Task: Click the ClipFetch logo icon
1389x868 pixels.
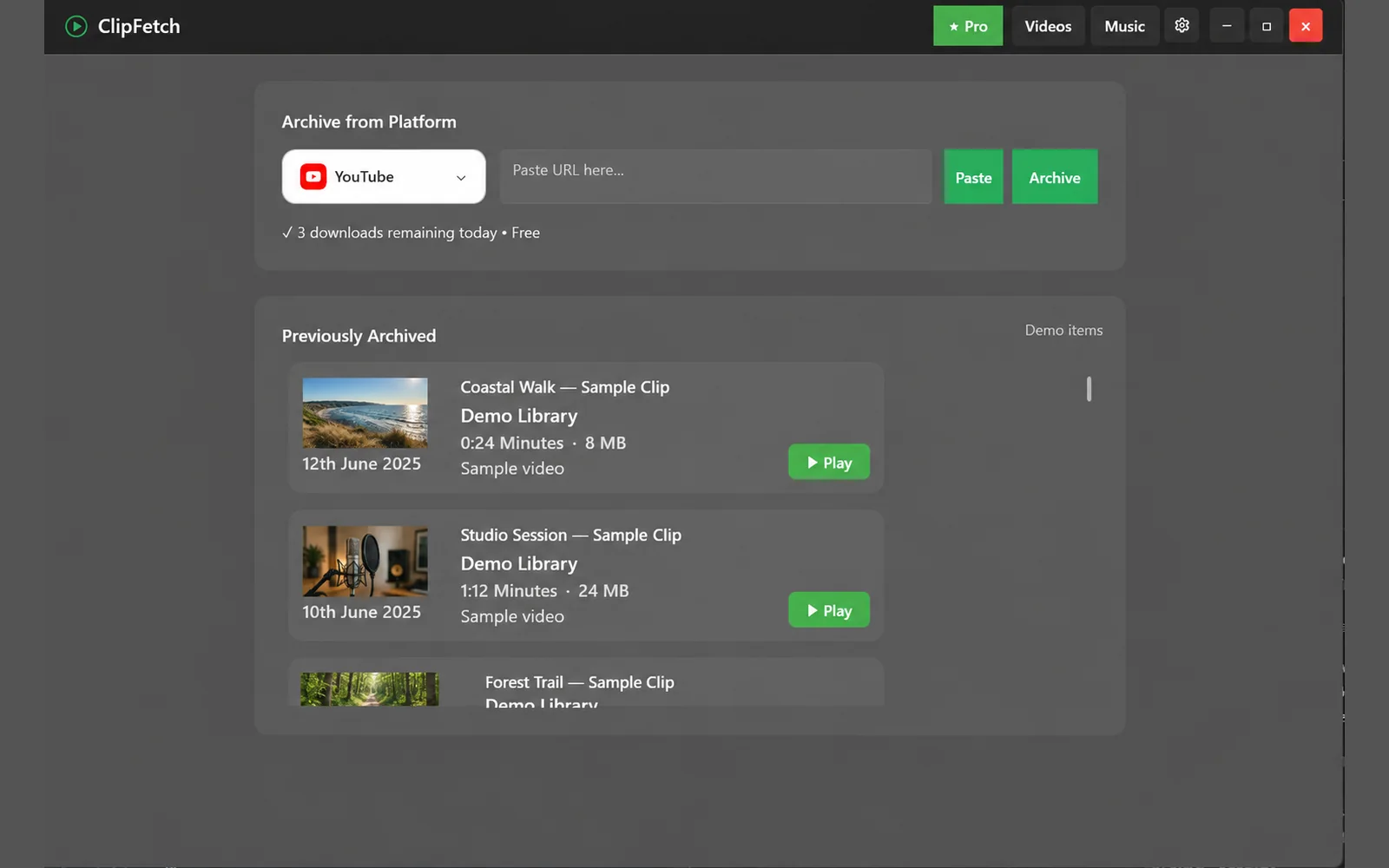Action: tap(76, 27)
